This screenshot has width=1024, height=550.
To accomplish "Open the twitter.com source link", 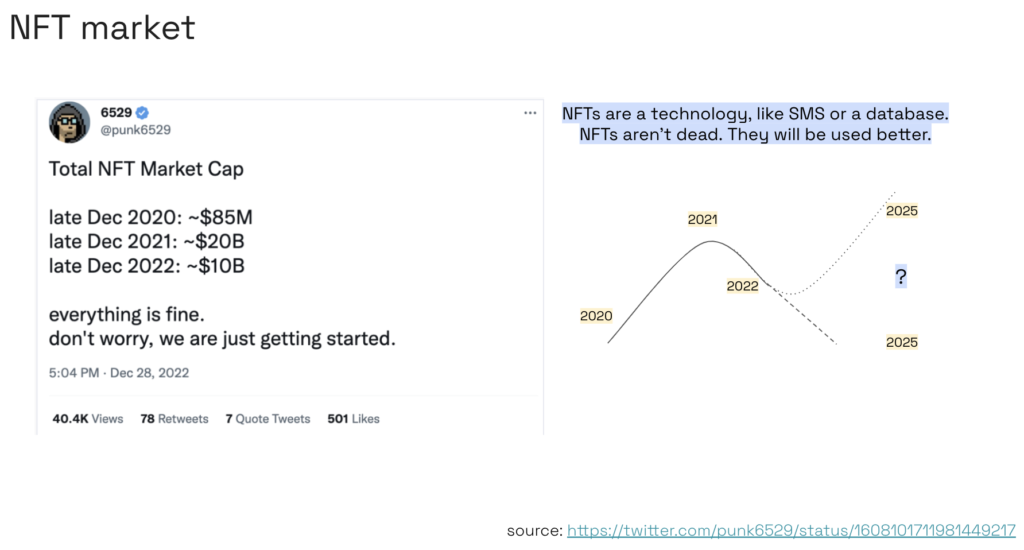I will (x=791, y=530).
